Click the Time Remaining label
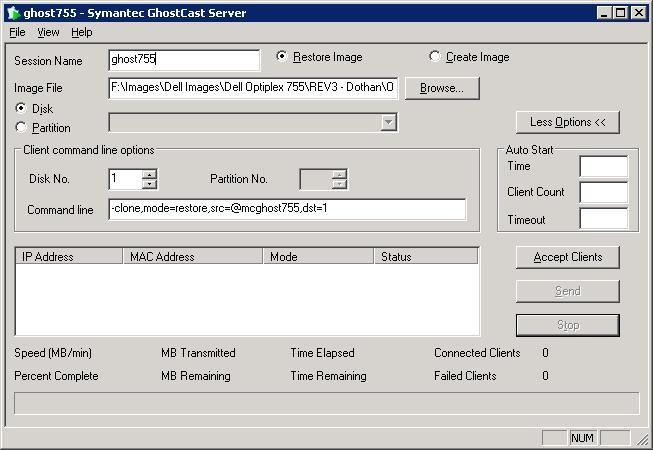 pos(329,376)
